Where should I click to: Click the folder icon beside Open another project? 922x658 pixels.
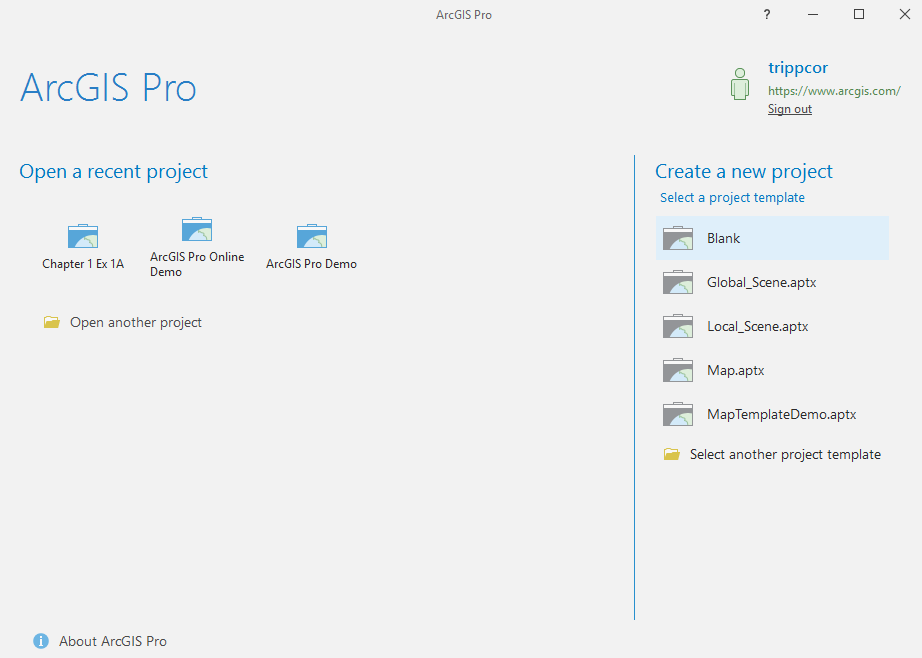tap(52, 322)
